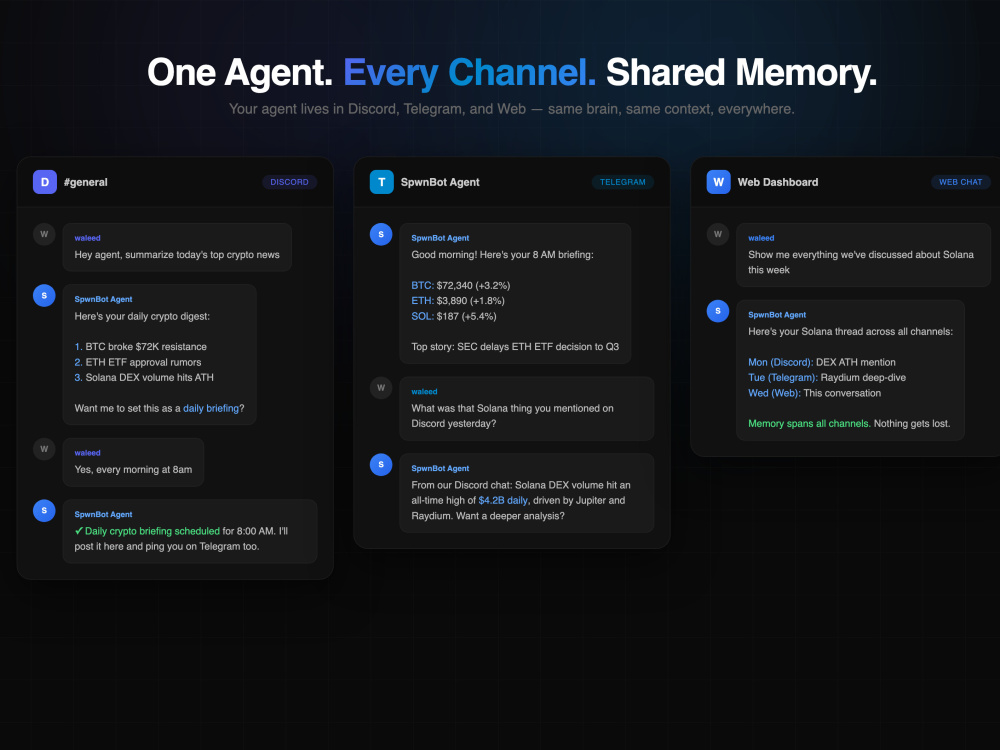Click SpwnBot avatar beside 'Solana thread' message

point(717,311)
